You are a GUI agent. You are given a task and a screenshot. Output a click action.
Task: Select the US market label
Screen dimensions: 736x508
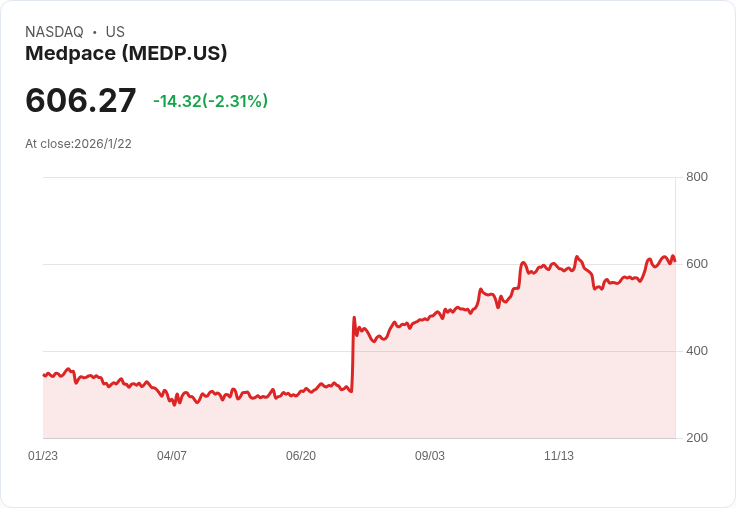click(115, 32)
